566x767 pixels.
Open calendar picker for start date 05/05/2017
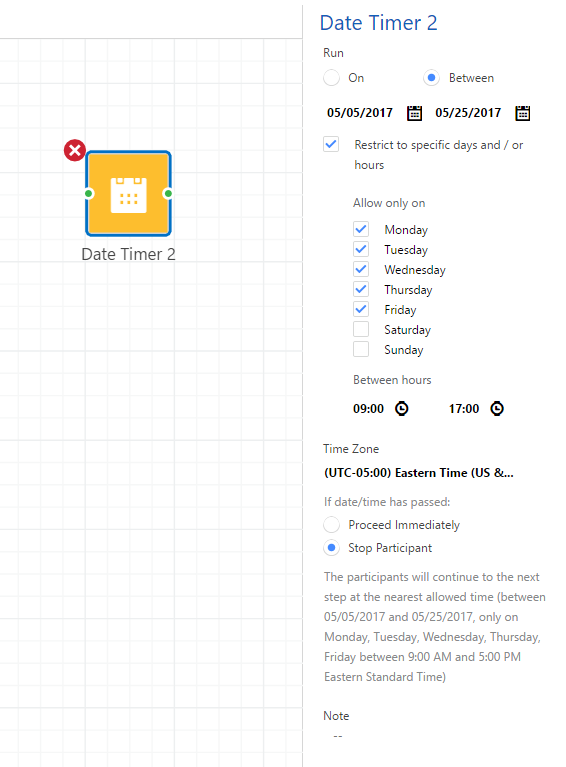(414, 113)
